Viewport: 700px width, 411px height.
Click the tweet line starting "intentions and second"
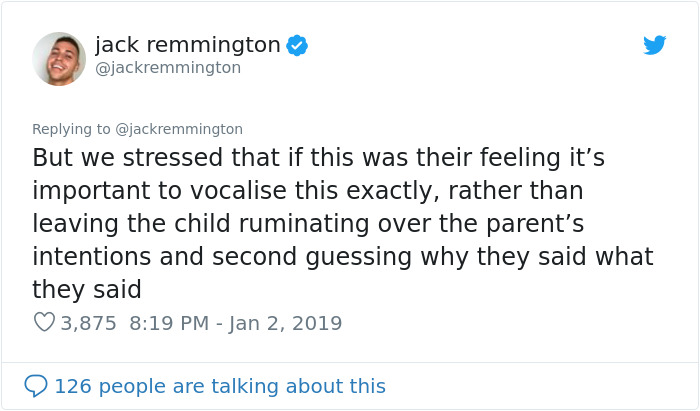342,257
